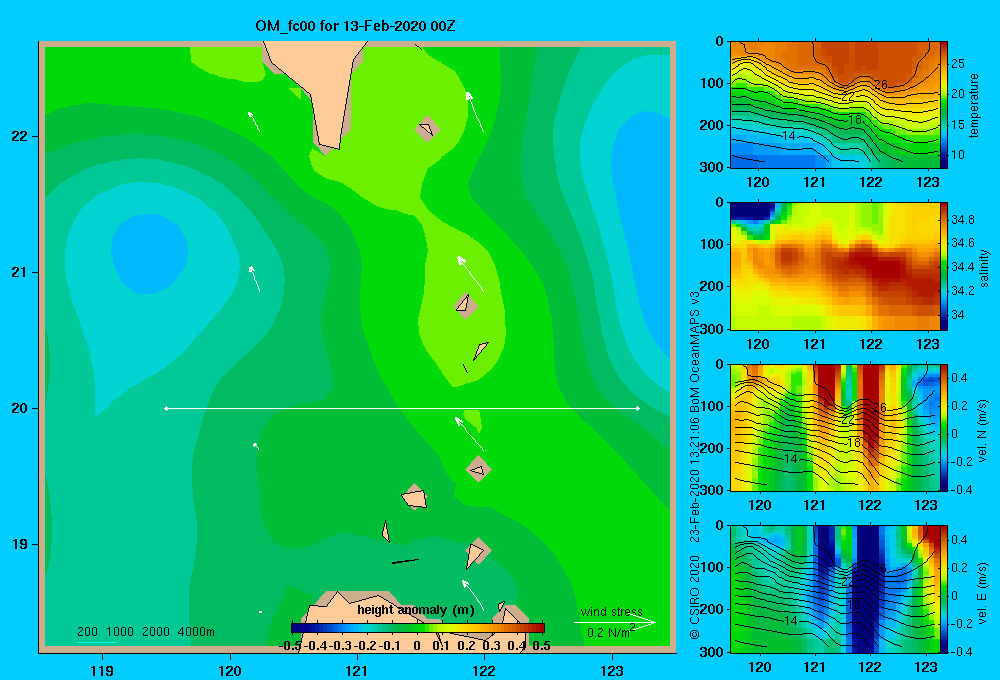
Task: Open the northward velocity cross-section panel
Action: coord(834,427)
